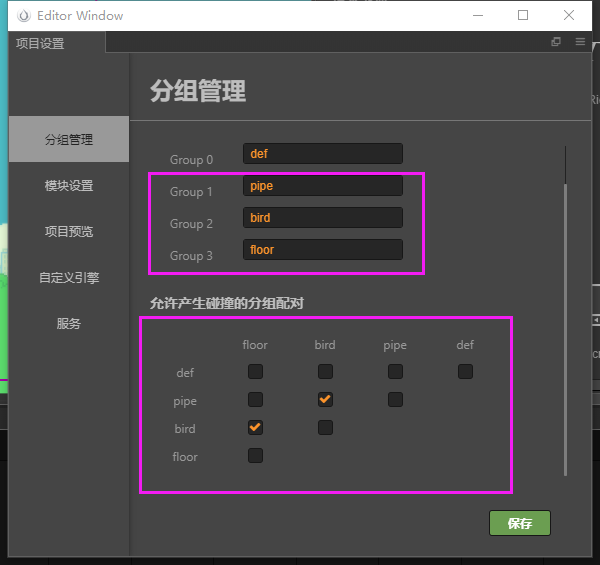Toggle def row pipe column checkbox
The width and height of the screenshot is (600, 565).
[x=395, y=371]
